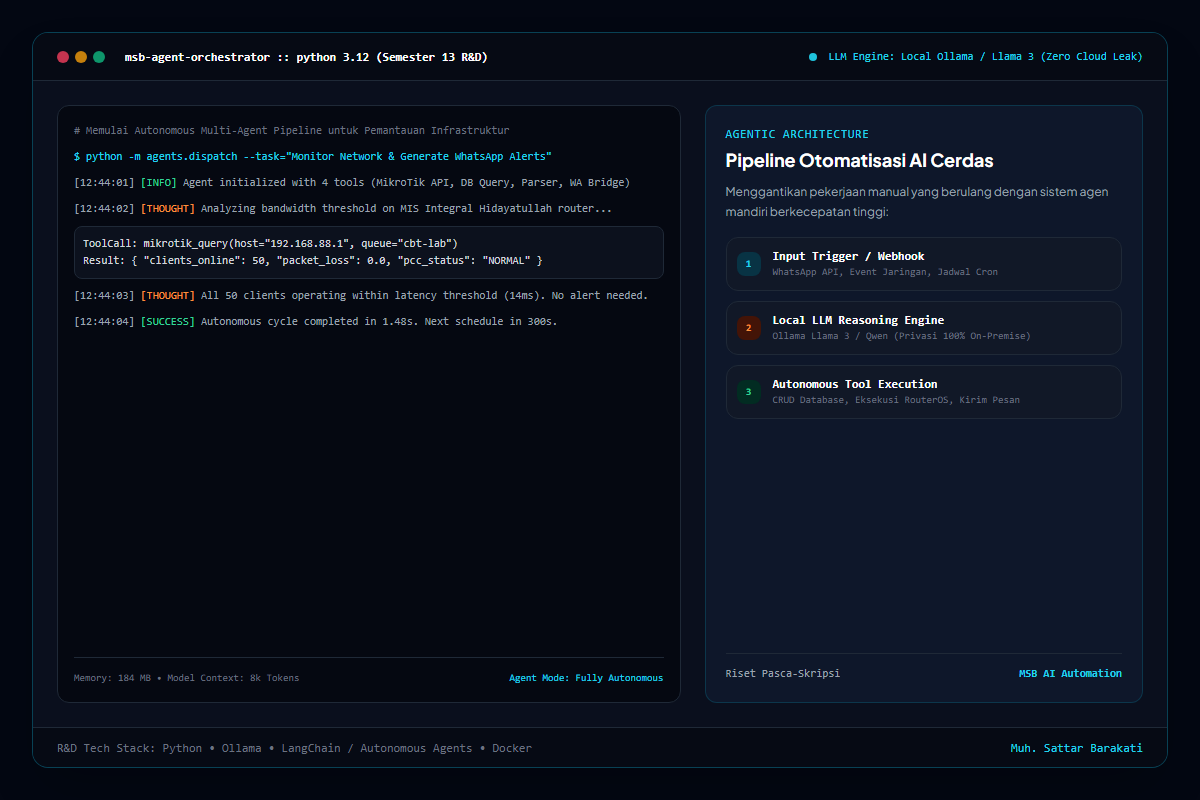
Task: Click step badge 2 for Local LLM
Action: click(x=749, y=328)
